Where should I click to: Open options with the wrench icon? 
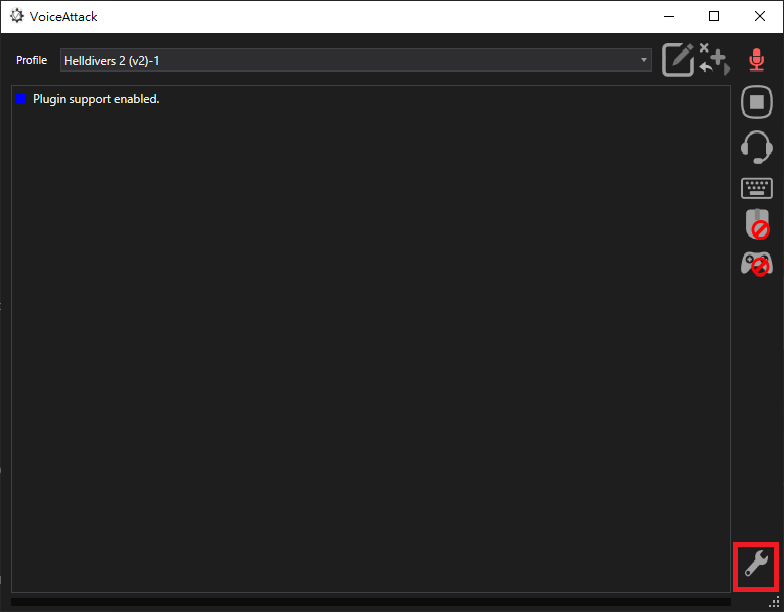pyautogui.click(x=756, y=566)
